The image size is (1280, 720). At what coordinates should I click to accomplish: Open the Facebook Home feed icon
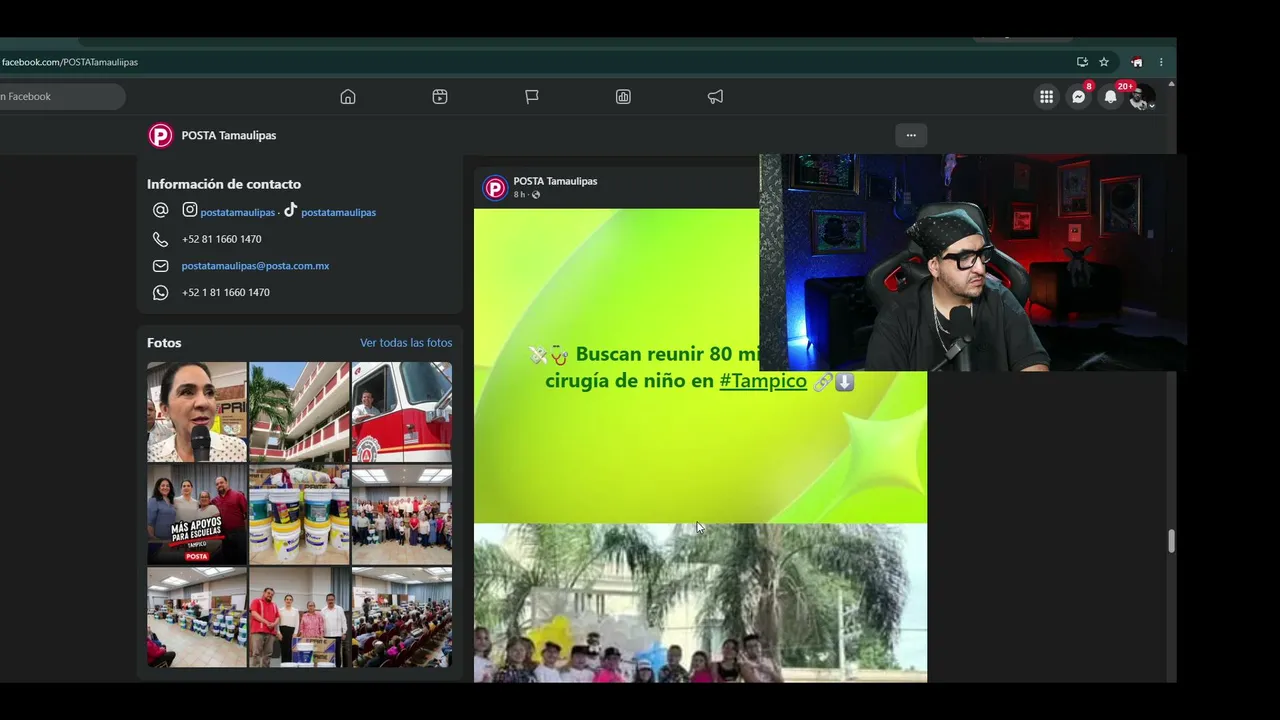(x=348, y=97)
